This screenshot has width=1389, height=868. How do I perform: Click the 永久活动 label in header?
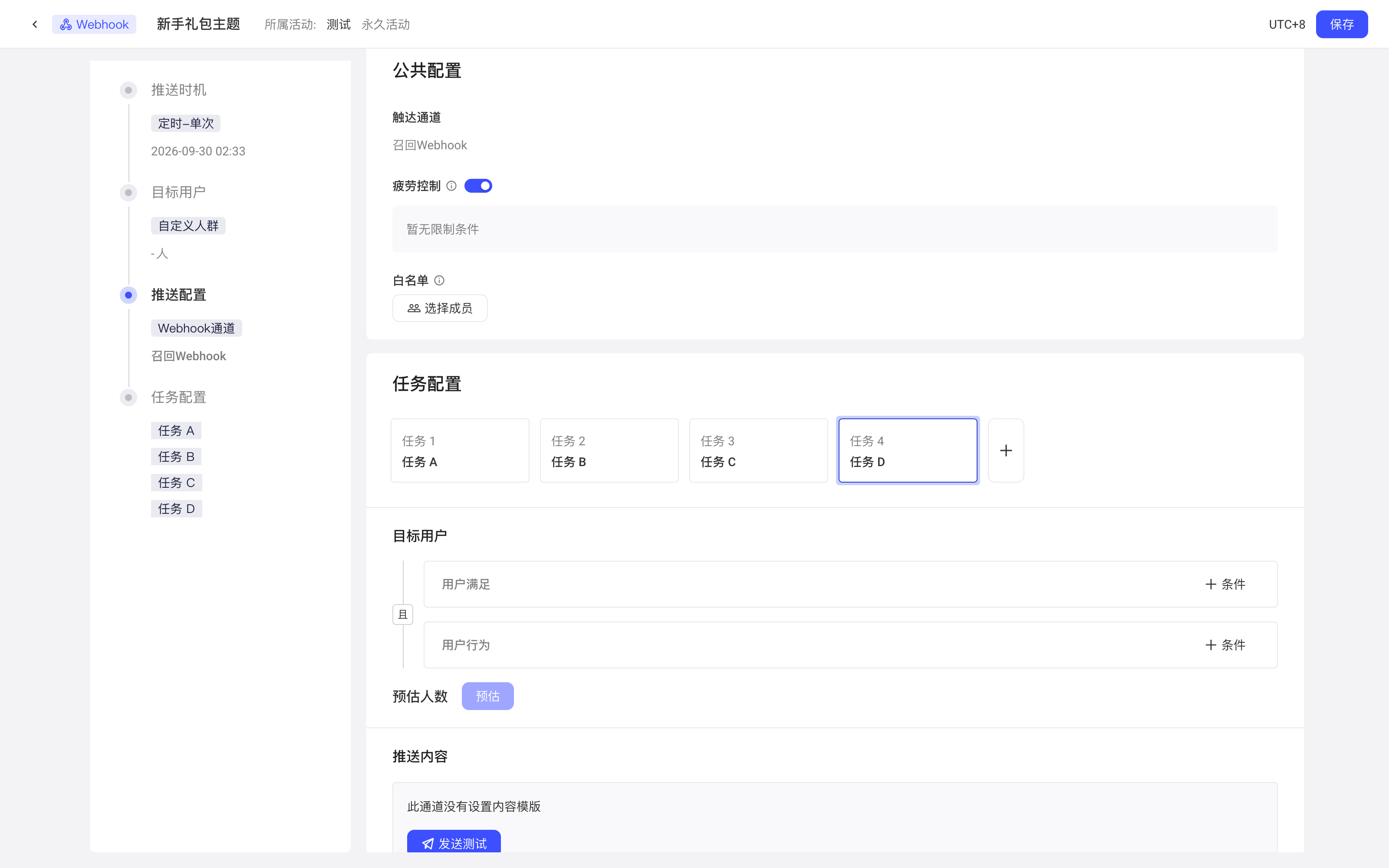point(386,24)
